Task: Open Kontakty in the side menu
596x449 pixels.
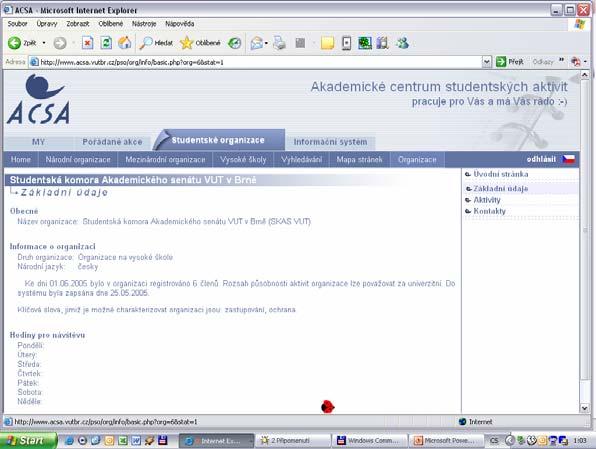Action: 489,211
